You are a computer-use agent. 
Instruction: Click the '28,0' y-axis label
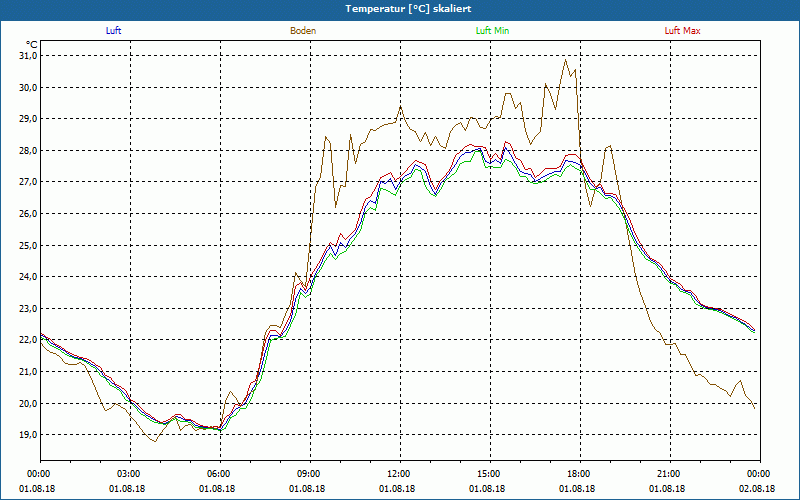click(x=28, y=151)
